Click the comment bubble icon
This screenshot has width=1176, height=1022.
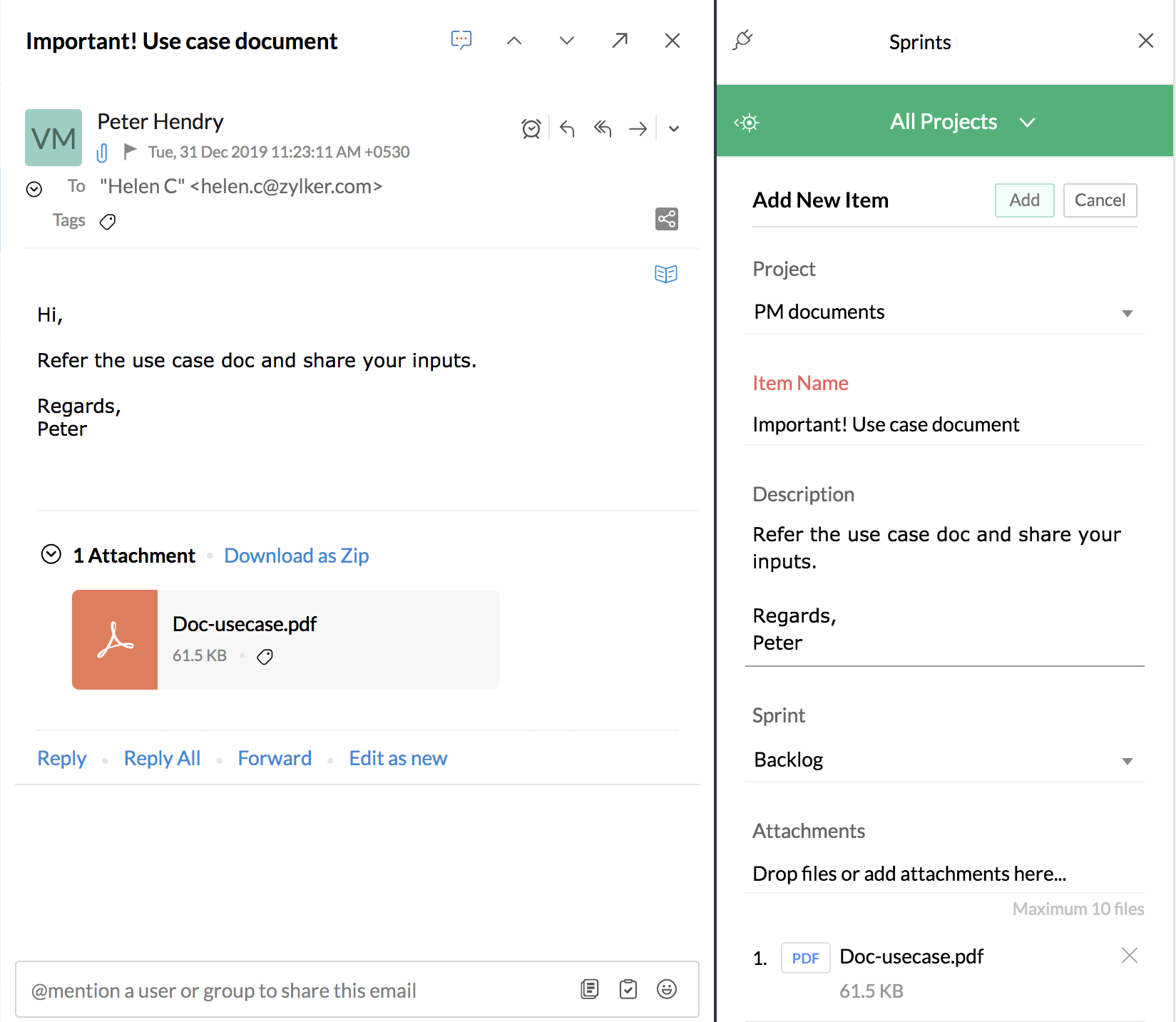pos(461,41)
